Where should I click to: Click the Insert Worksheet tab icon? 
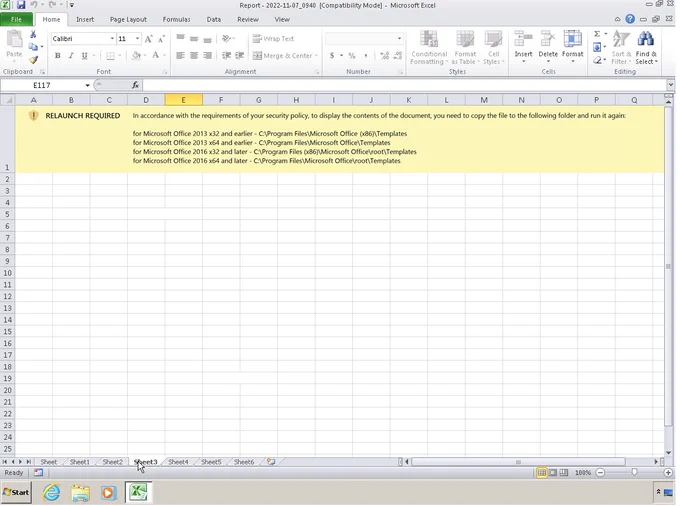271,462
